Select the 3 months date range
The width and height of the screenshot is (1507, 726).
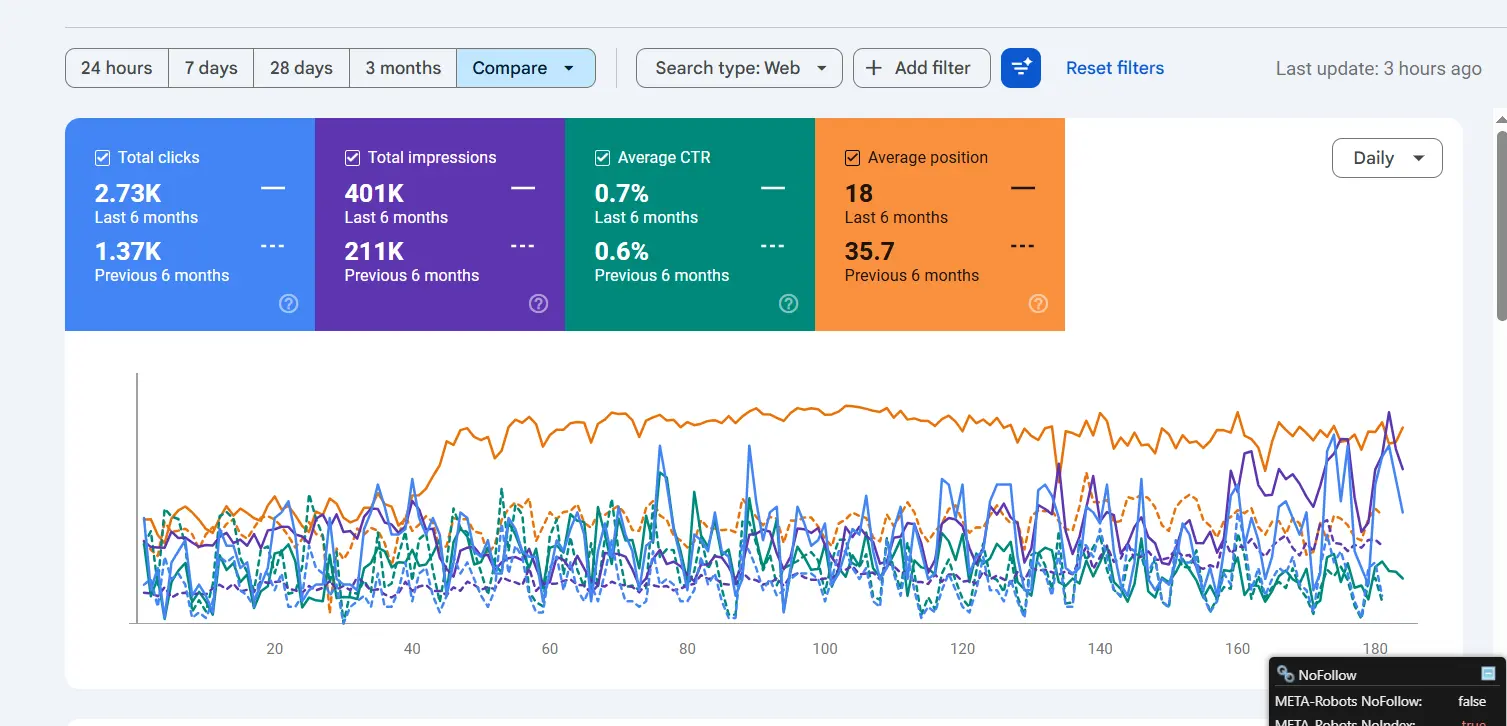point(403,68)
